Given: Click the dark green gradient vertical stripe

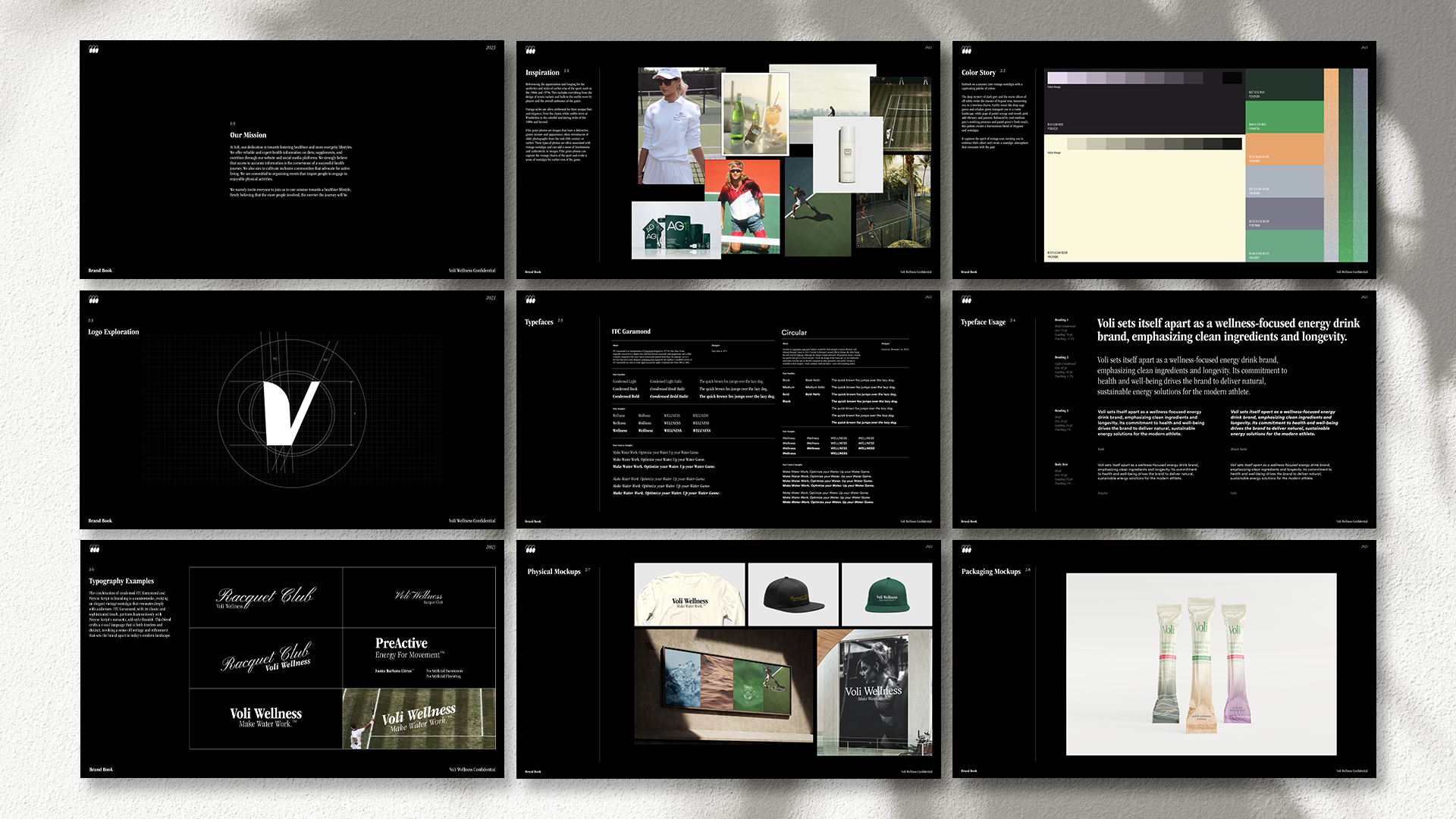Looking at the screenshot, I should [1346, 165].
